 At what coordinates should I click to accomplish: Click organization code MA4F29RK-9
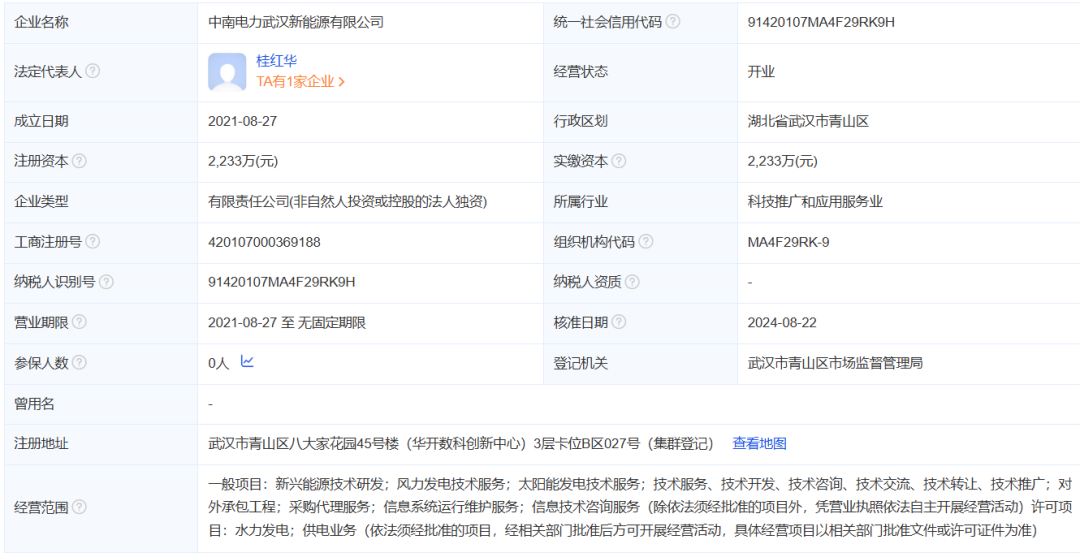(789, 242)
